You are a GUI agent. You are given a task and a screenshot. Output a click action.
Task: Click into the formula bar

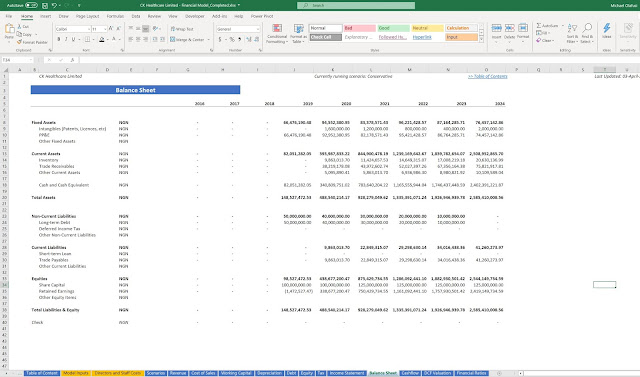[359, 60]
